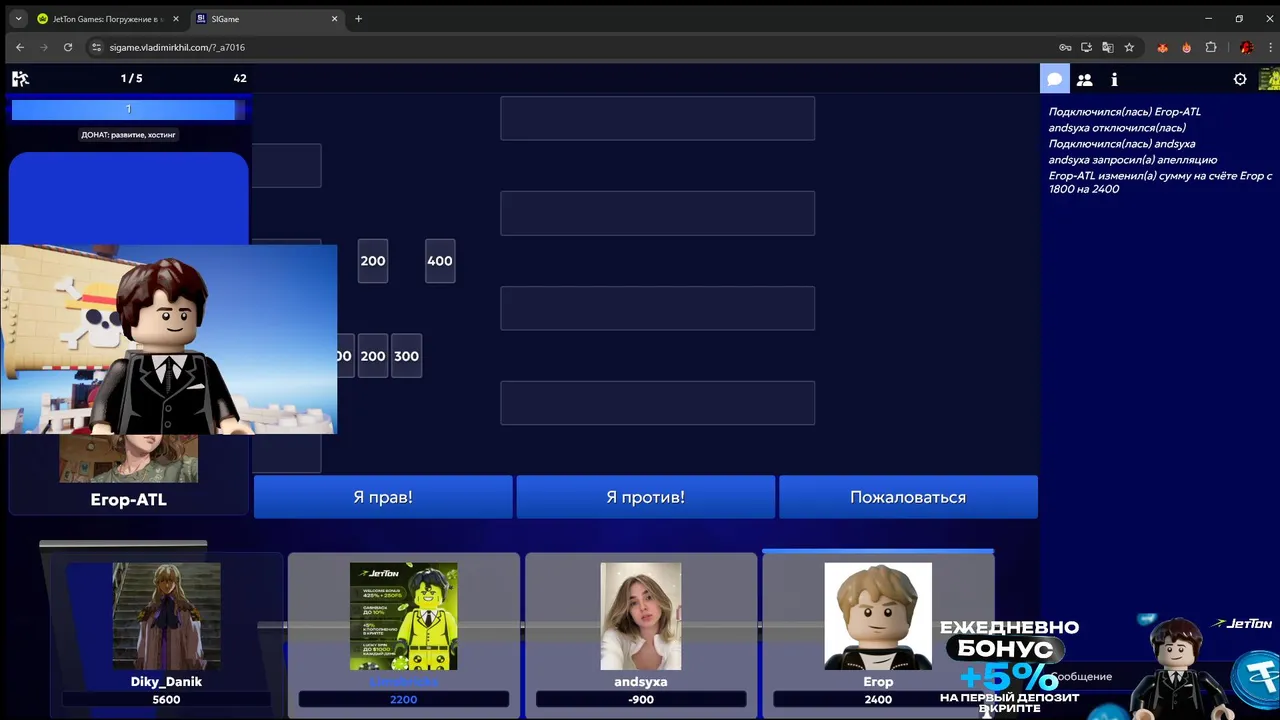Expand the tab search dropdown
1280x720 pixels.
[x=18, y=19]
